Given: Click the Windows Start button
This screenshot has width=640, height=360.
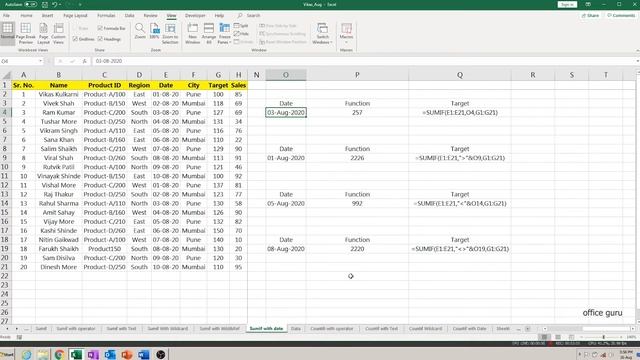Looking at the screenshot, I should (x=7, y=354).
